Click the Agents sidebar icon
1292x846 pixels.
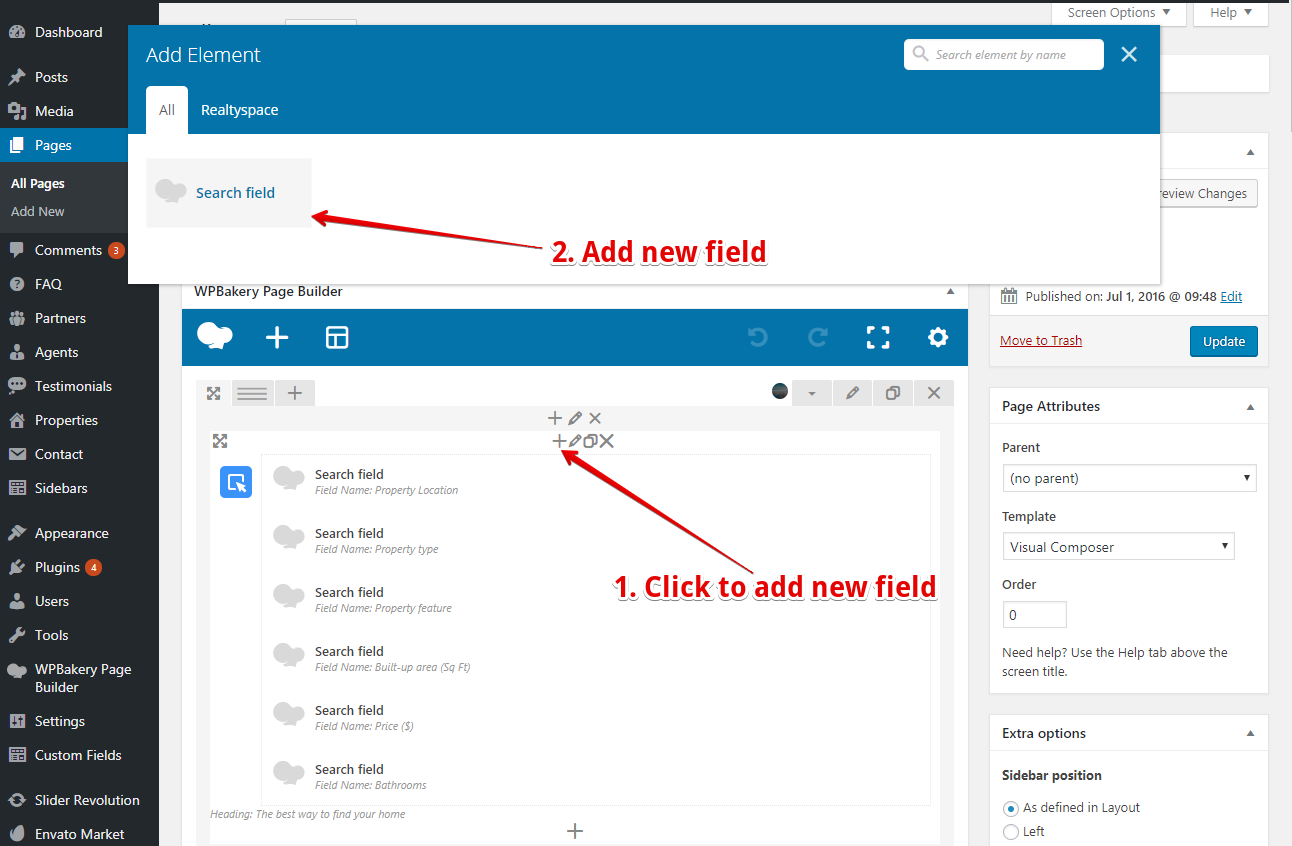pyautogui.click(x=17, y=352)
